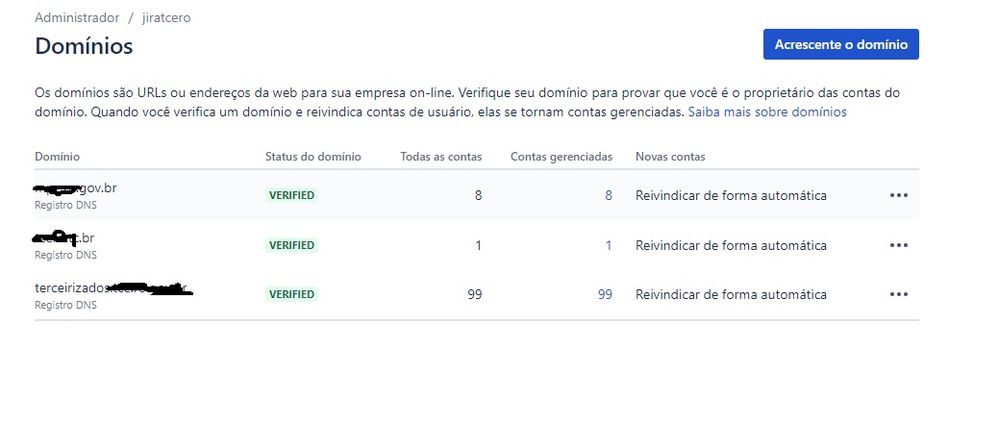The image size is (999, 424).
Task: Click the Novas contas column header
Action: point(670,157)
